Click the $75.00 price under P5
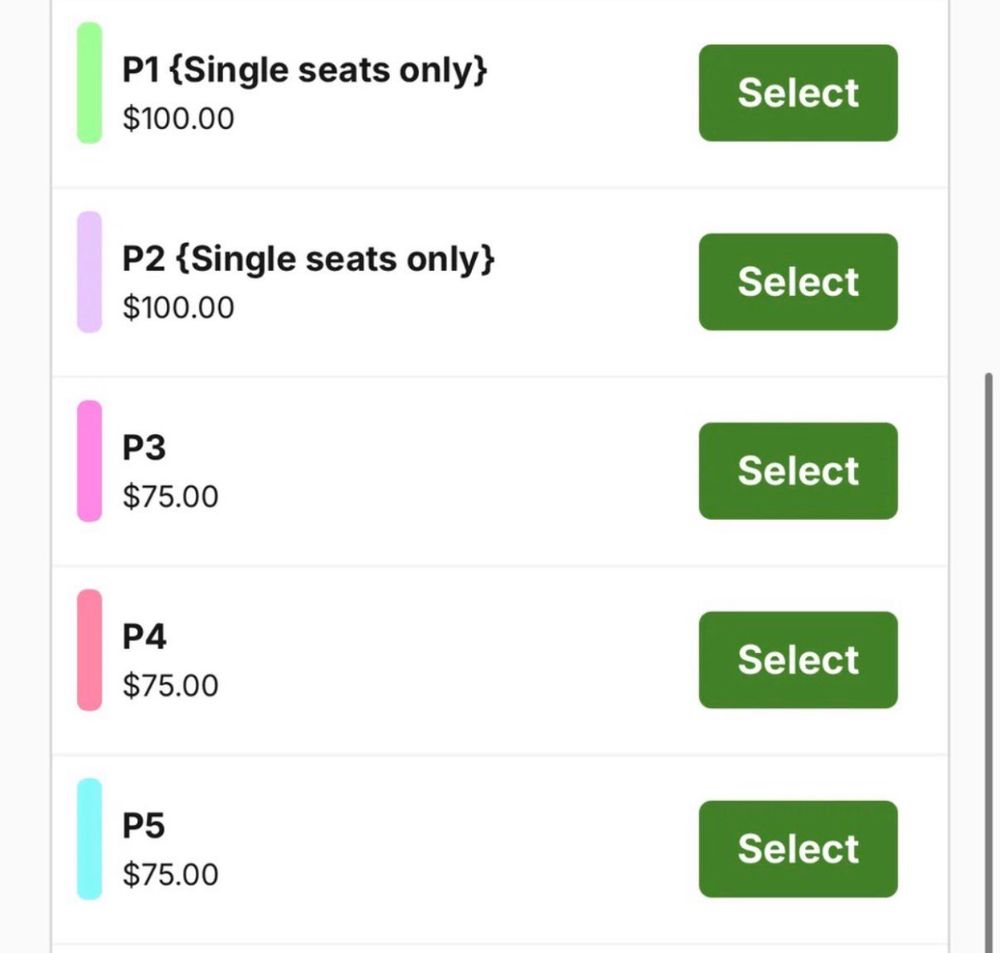 click(168, 873)
